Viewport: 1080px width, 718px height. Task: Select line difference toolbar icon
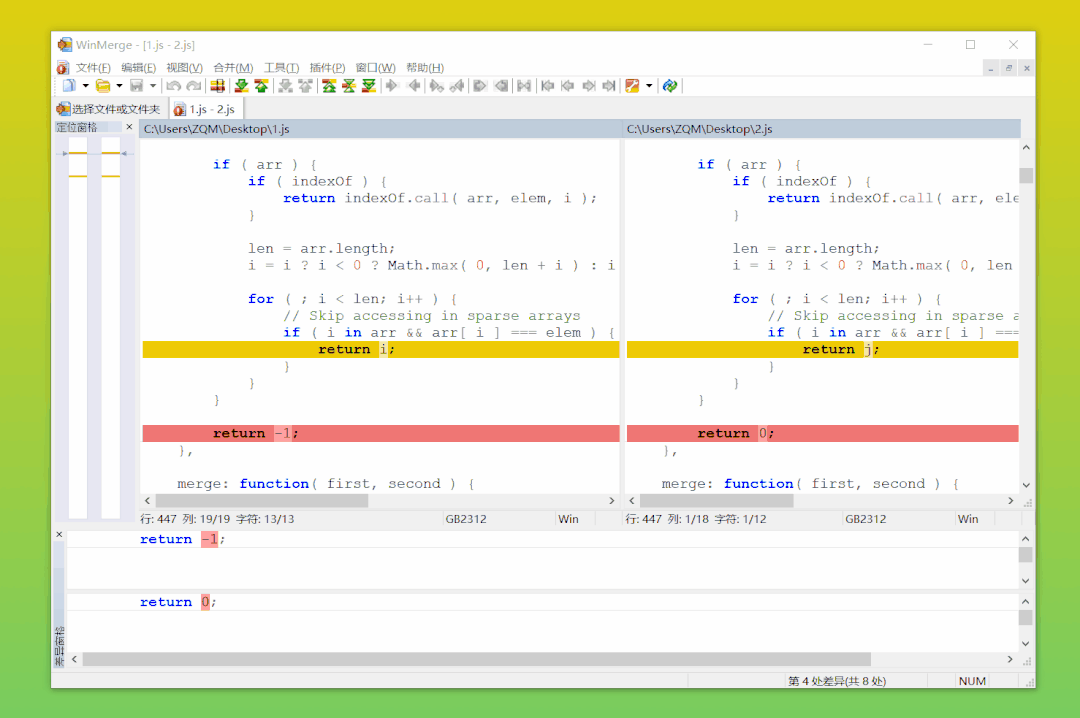tap(218, 85)
